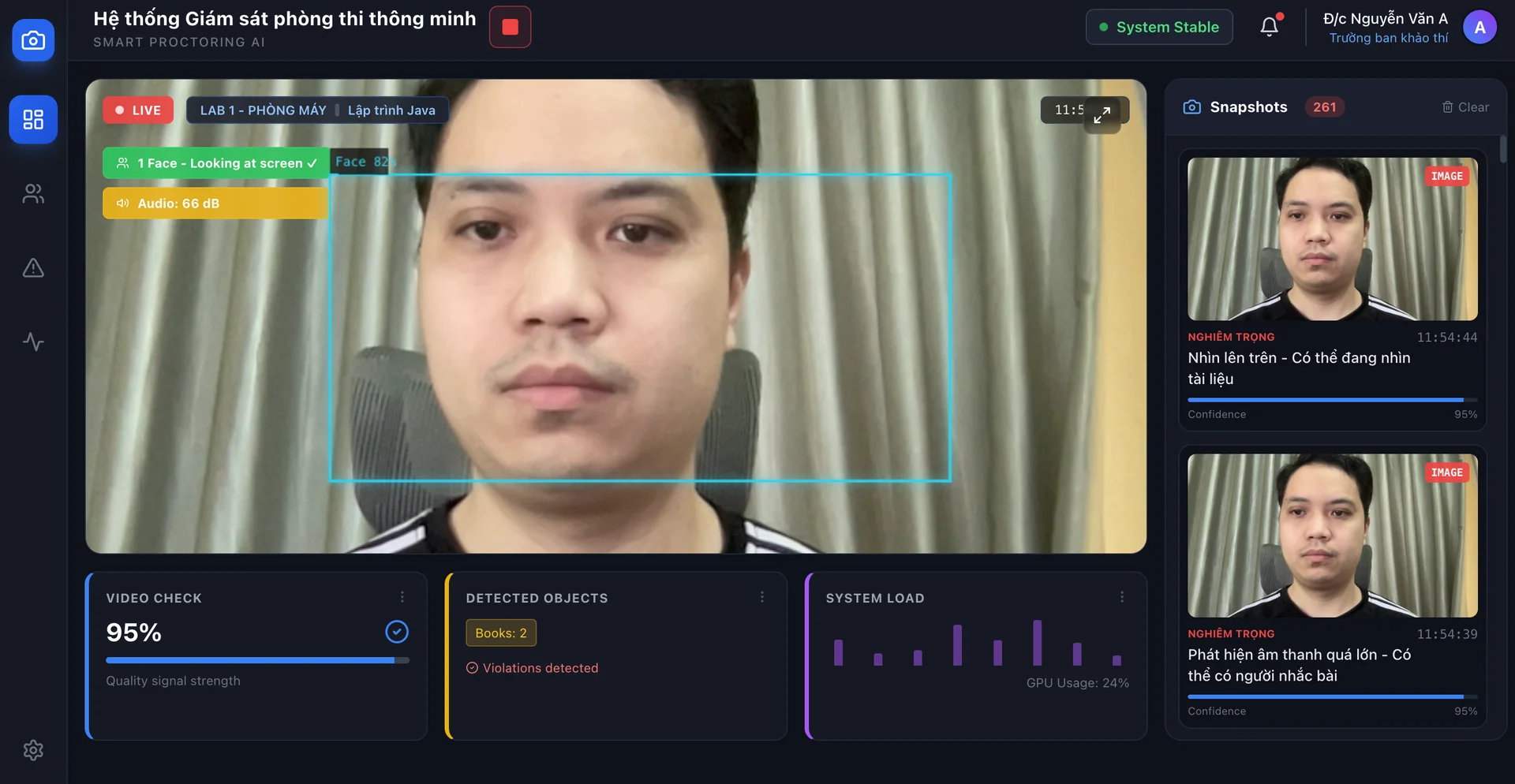Open the settings gear at the sidebar bottom
The height and width of the screenshot is (784, 1515).
(32, 749)
